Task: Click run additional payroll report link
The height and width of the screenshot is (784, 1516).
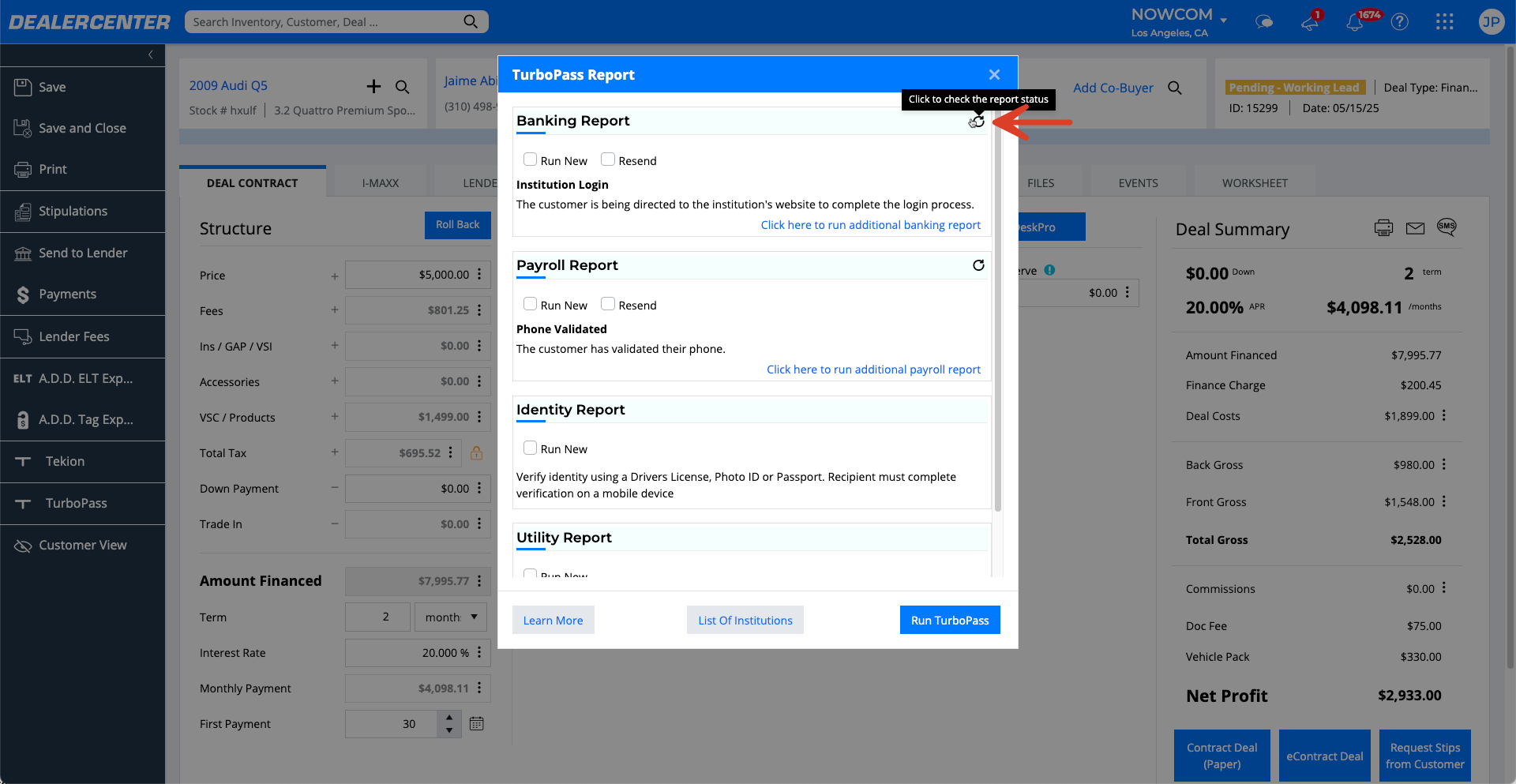Action: point(873,369)
